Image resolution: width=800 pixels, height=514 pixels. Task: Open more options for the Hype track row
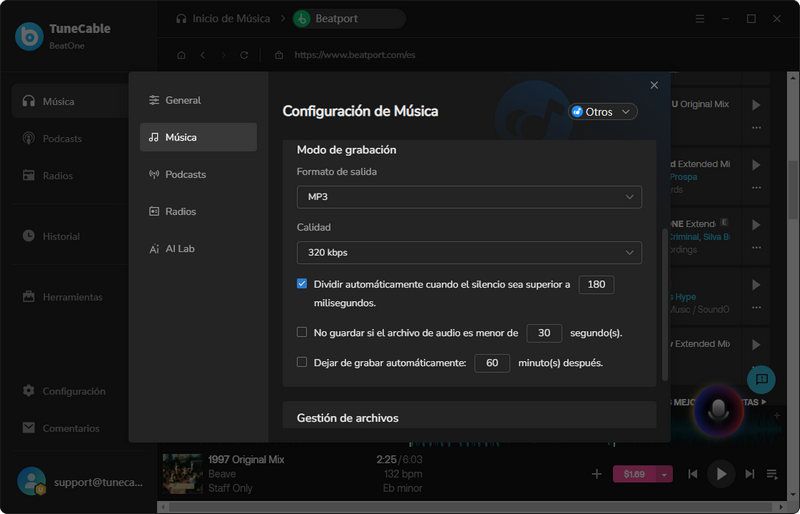(x=756, y=307)
